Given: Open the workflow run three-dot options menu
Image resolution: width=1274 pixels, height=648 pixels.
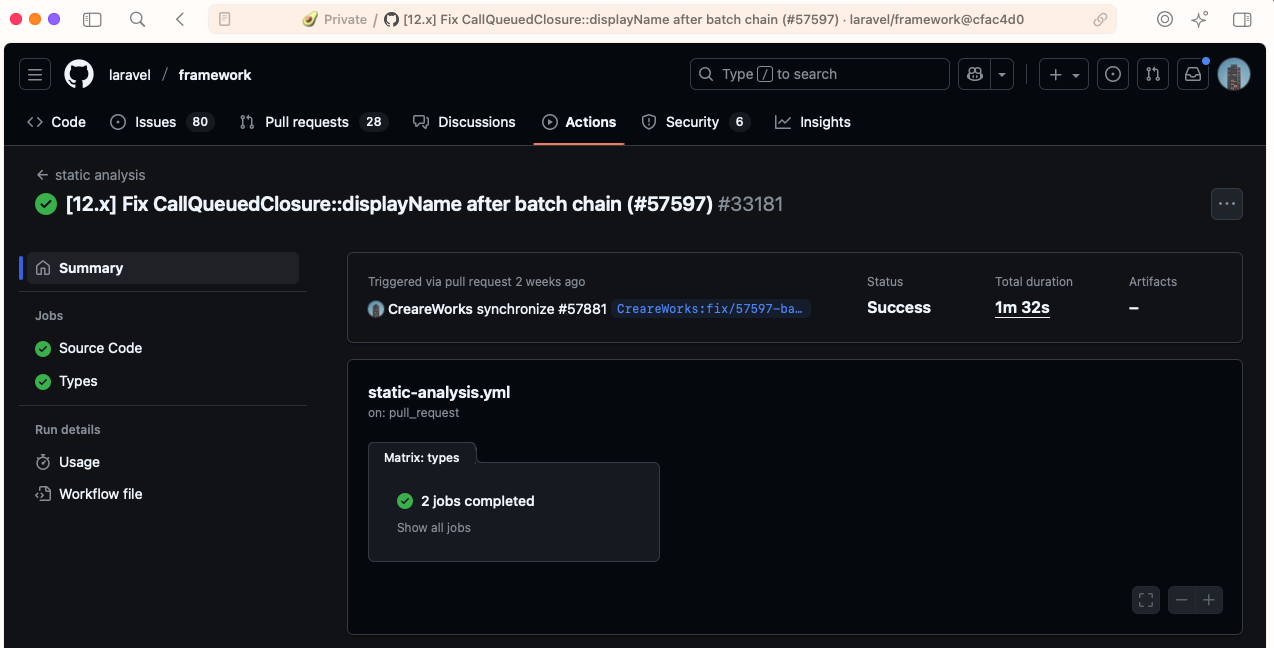Looking at the screenshot, I should pyautogui.click(x=1227, y=204).
